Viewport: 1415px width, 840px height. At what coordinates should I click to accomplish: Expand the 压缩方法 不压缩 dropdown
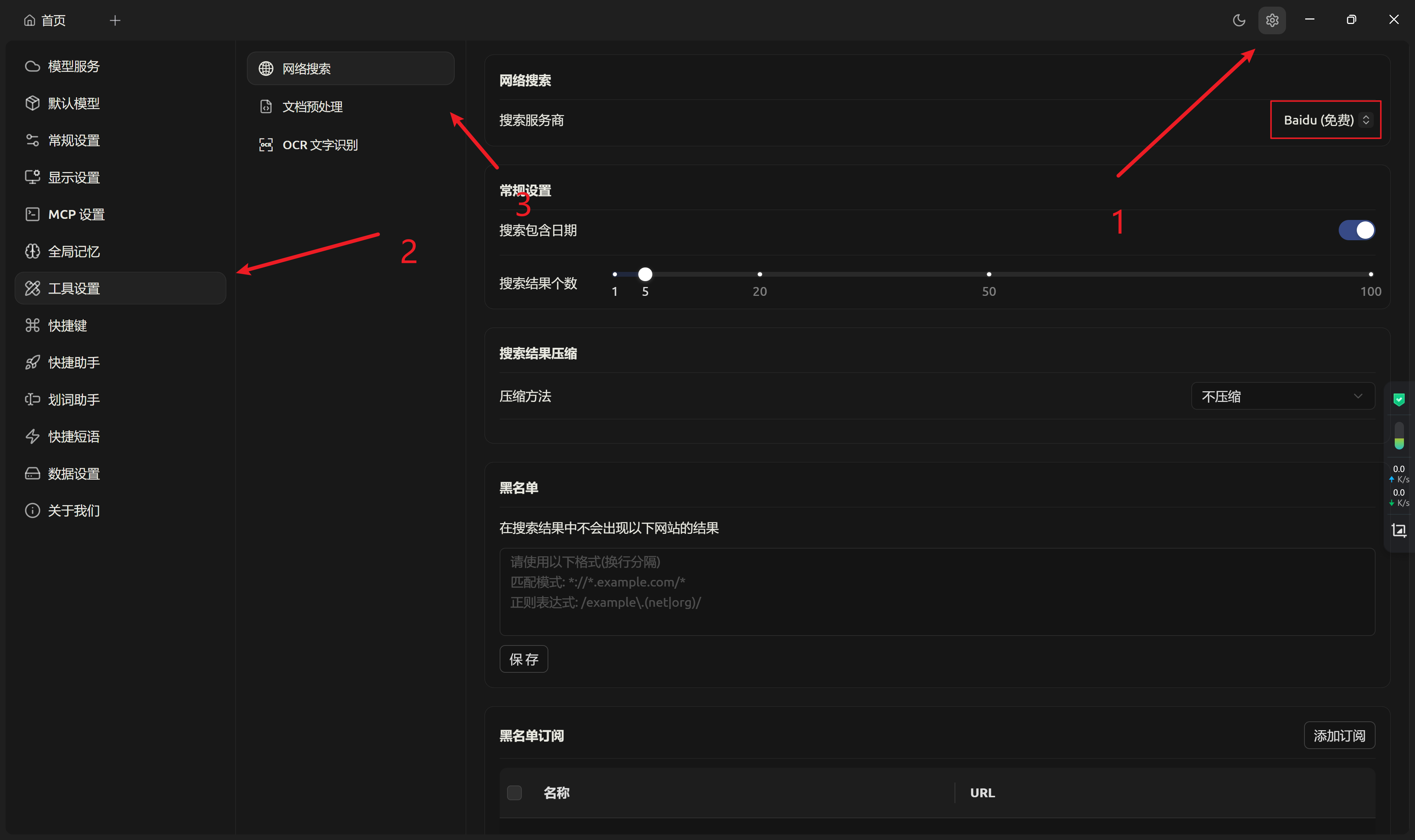pos(1283,396)
